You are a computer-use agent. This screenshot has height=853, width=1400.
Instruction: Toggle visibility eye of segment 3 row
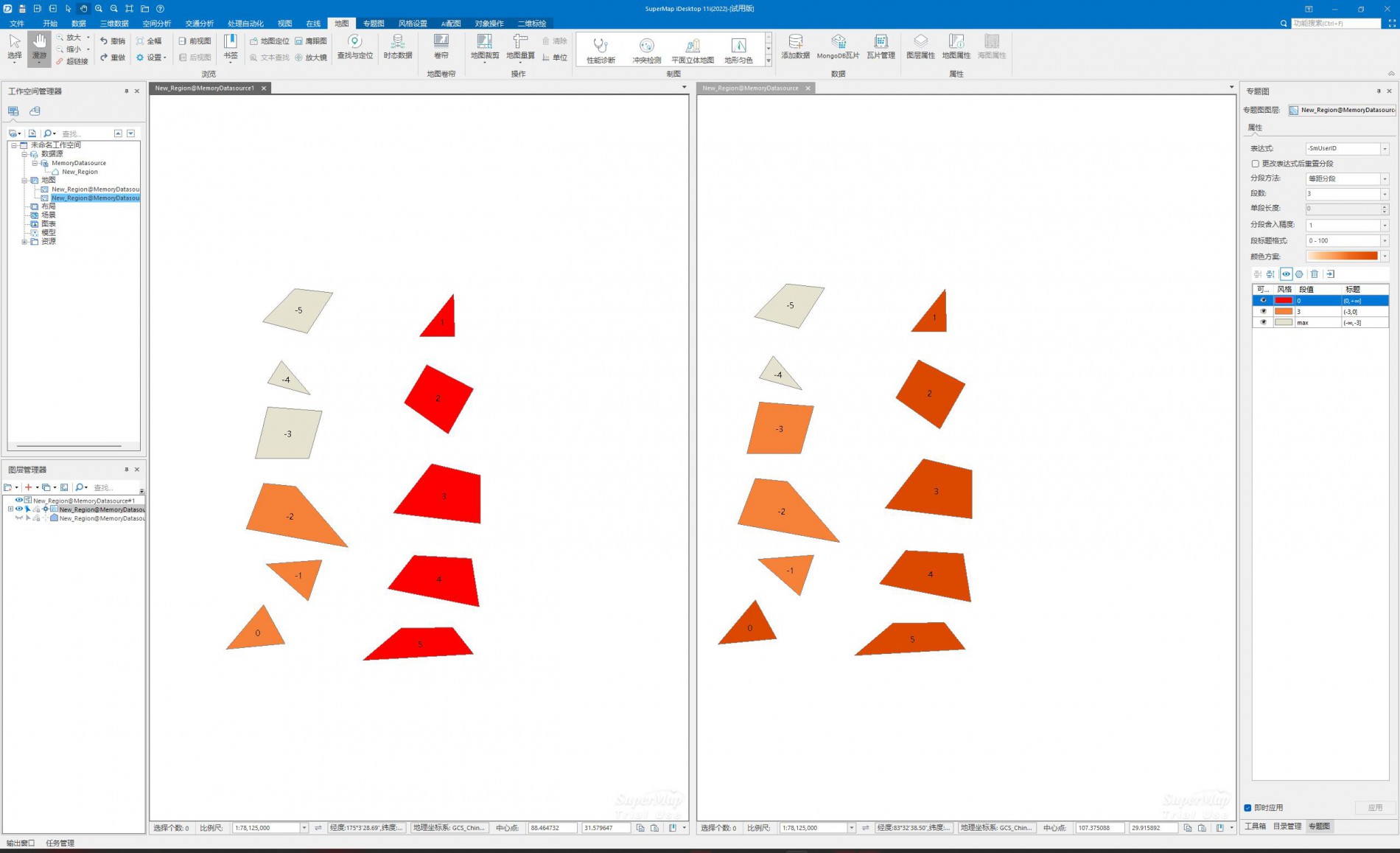[1264, 311]
